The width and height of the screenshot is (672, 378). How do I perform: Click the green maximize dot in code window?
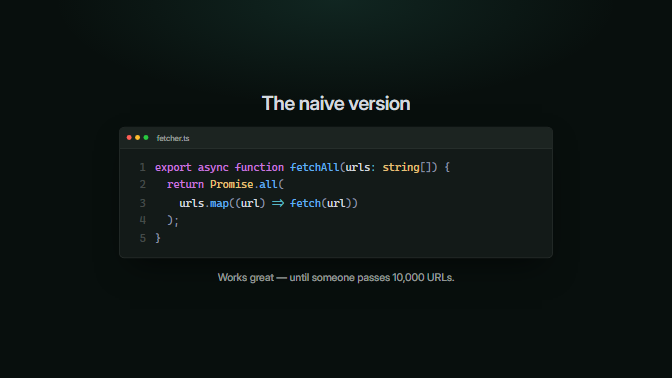(146, 138)
